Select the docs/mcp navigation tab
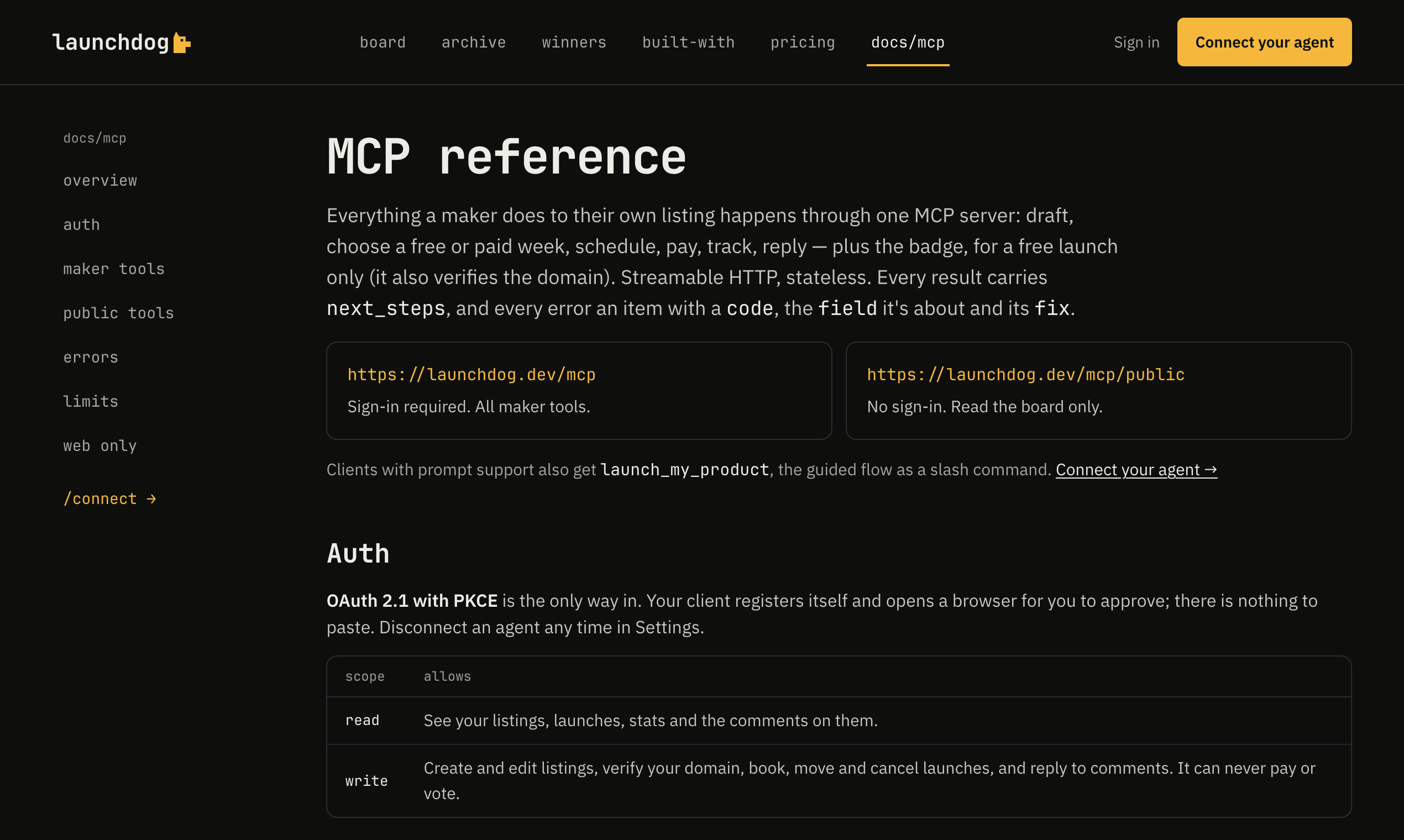Viewport: 1404px width, 840px height. coord(908,43)
